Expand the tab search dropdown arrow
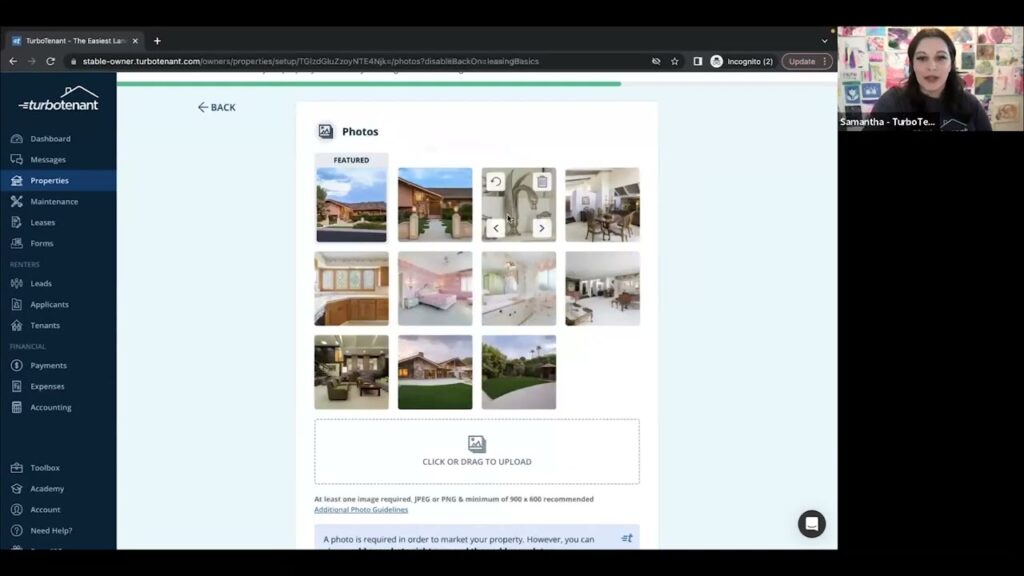Screen dimensions: 1024x576 click(x=824, y=40)
